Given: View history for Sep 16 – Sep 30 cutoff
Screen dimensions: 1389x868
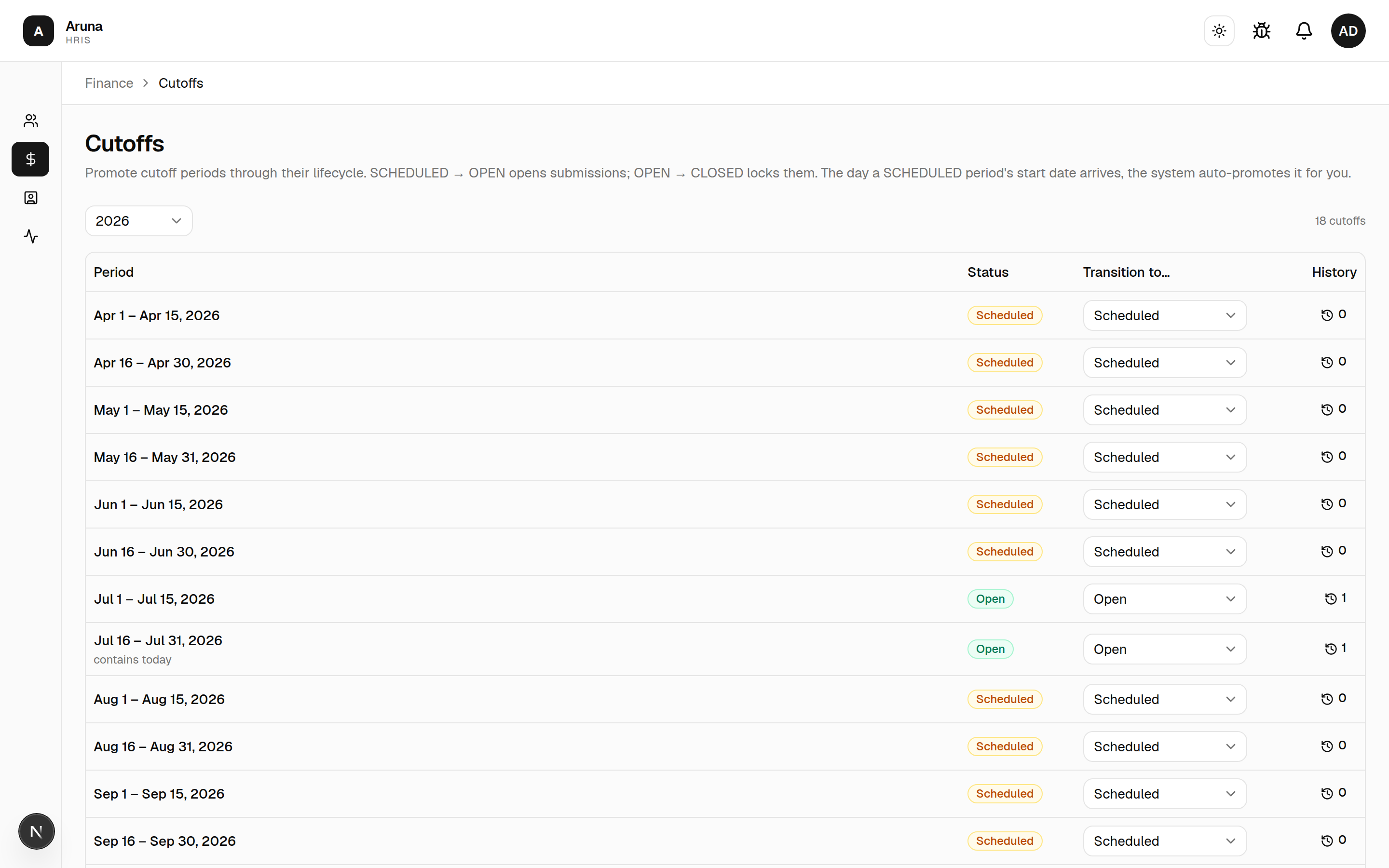Looking at the screenshot, I should (1334, 841).
